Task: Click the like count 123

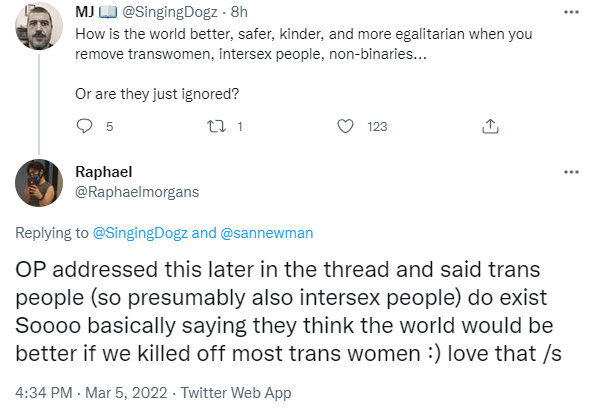Action: point(377,126)
